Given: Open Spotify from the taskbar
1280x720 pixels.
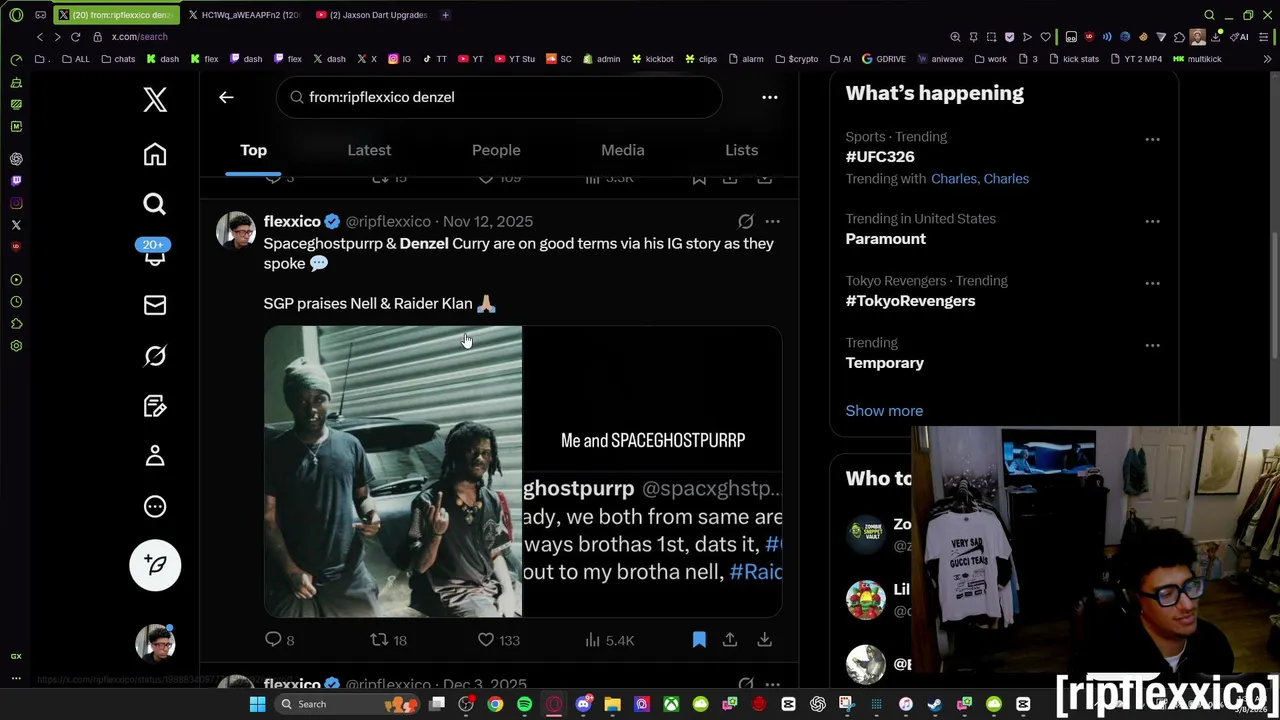Looking at the screenshot, I should click(x=524, y=704).
